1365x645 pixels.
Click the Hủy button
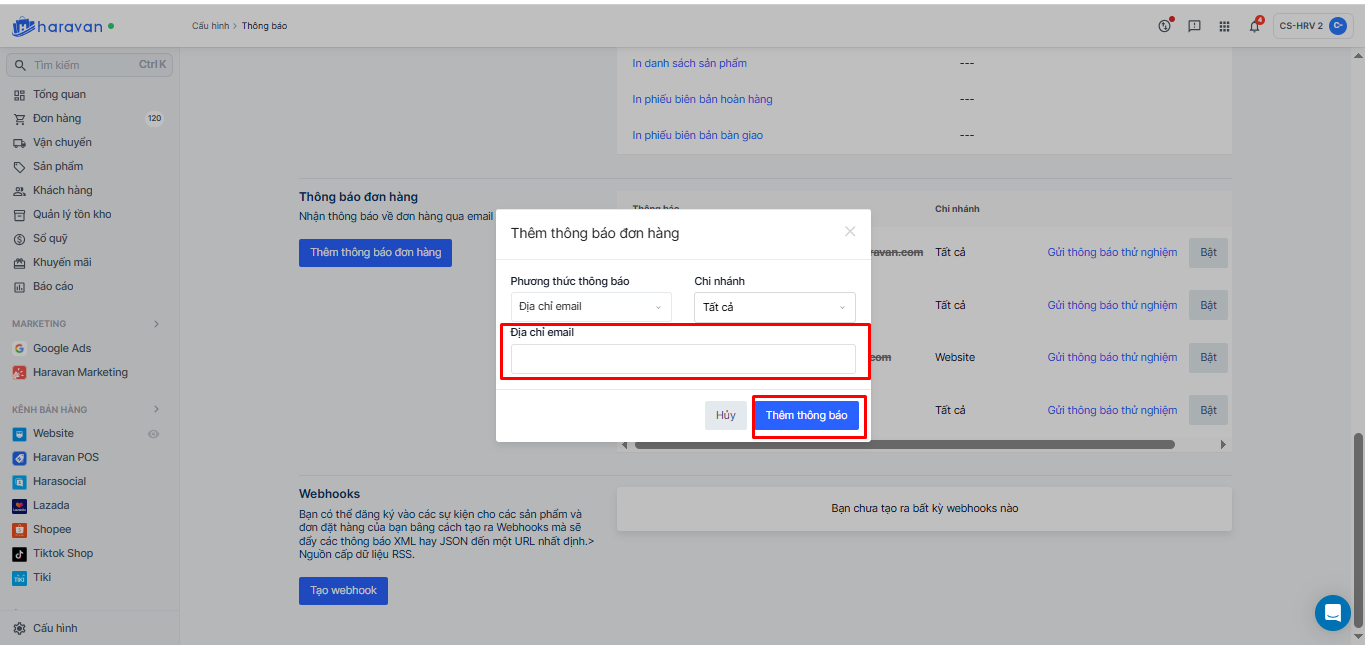725,415
